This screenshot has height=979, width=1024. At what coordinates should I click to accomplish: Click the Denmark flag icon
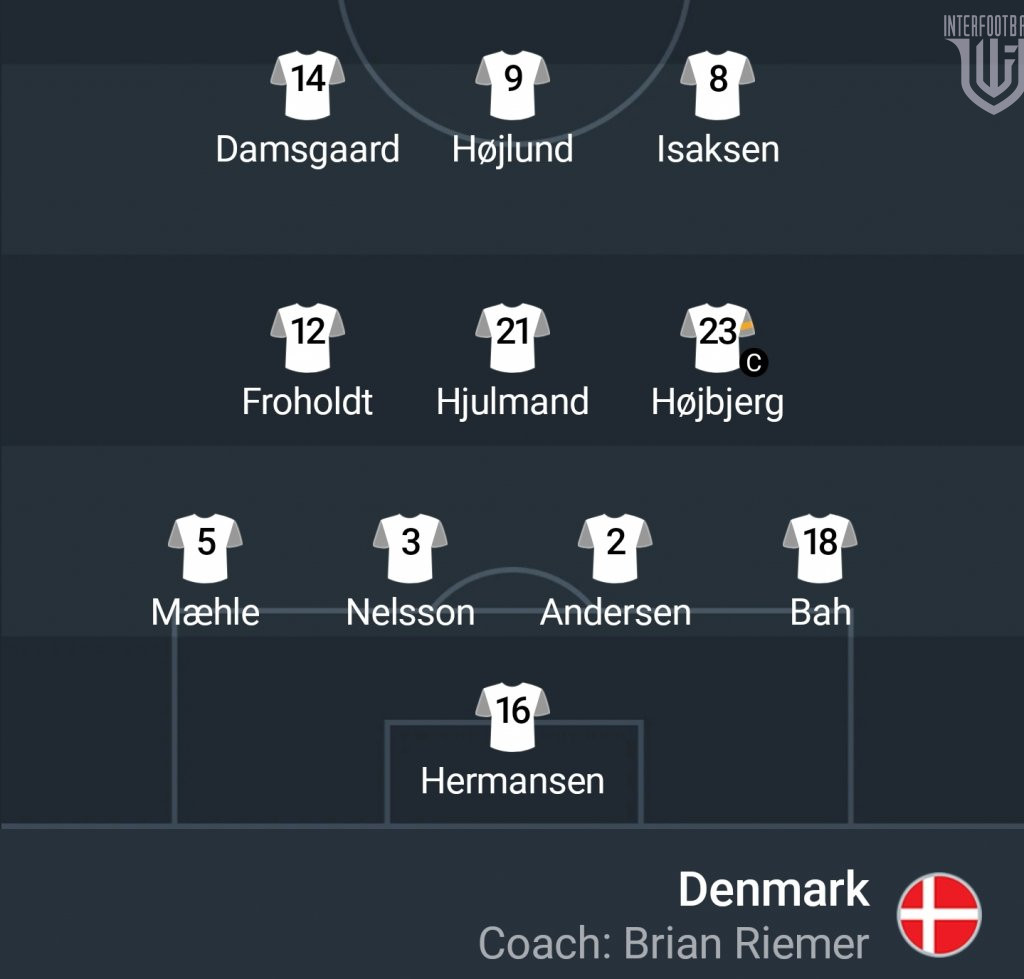click(x=939, y=915)
